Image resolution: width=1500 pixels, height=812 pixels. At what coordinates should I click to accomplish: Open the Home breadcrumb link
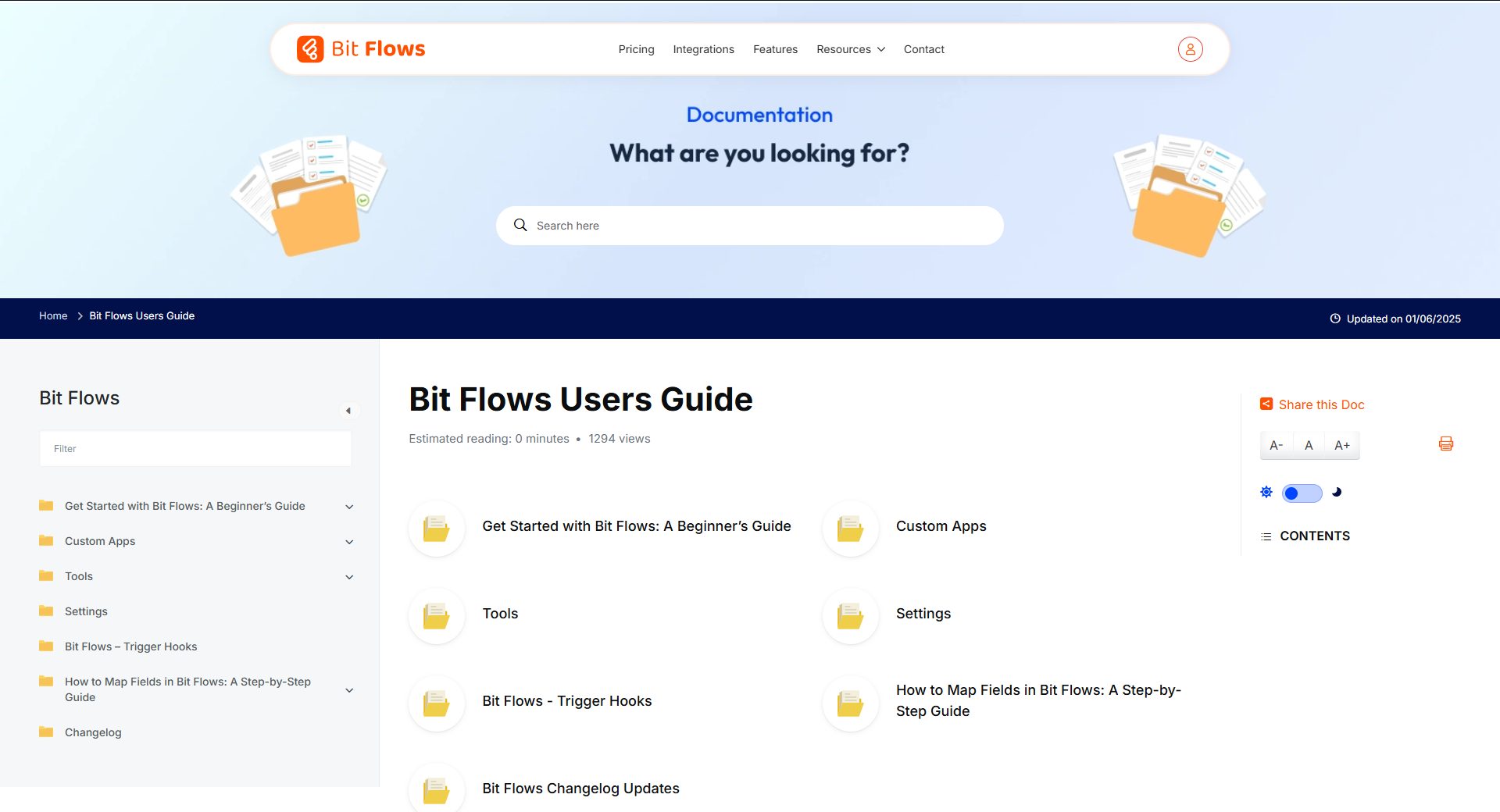(52, 315)
